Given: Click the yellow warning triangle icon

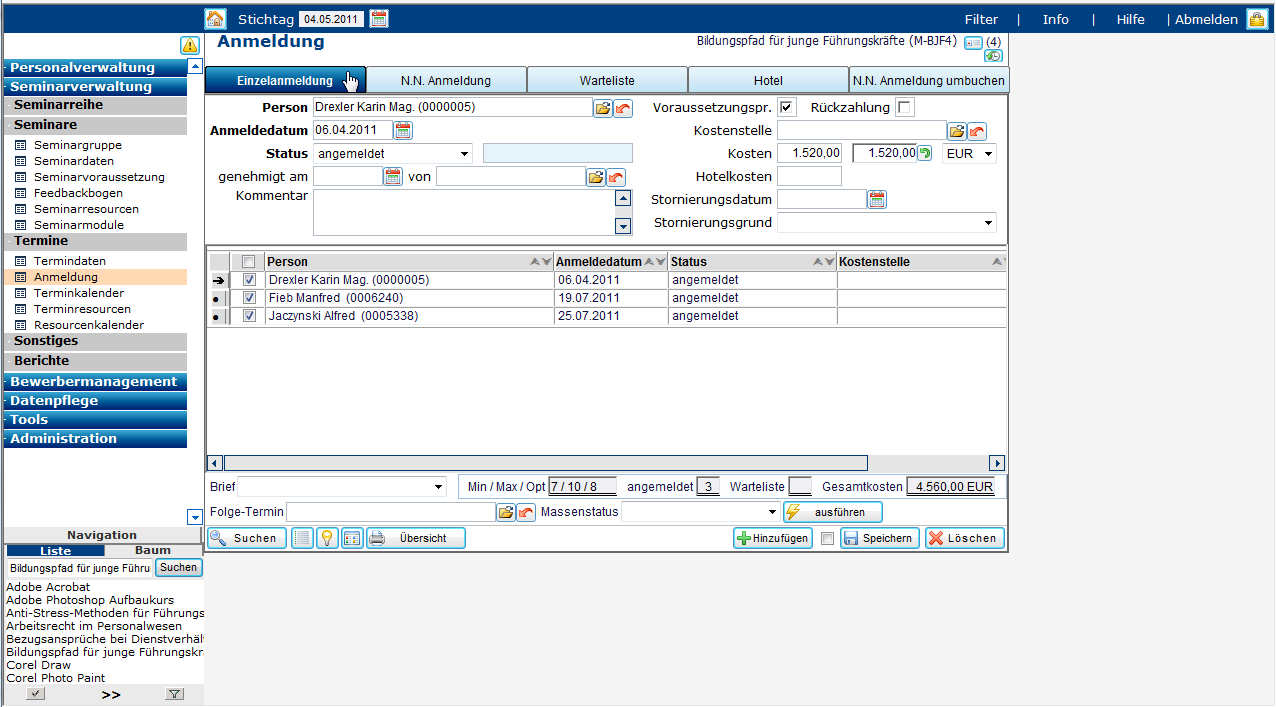Looking at the screenshot, I should (189, 45).
